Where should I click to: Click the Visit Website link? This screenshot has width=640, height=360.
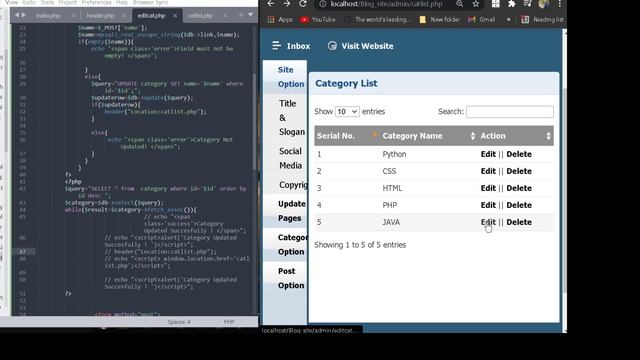360,46
